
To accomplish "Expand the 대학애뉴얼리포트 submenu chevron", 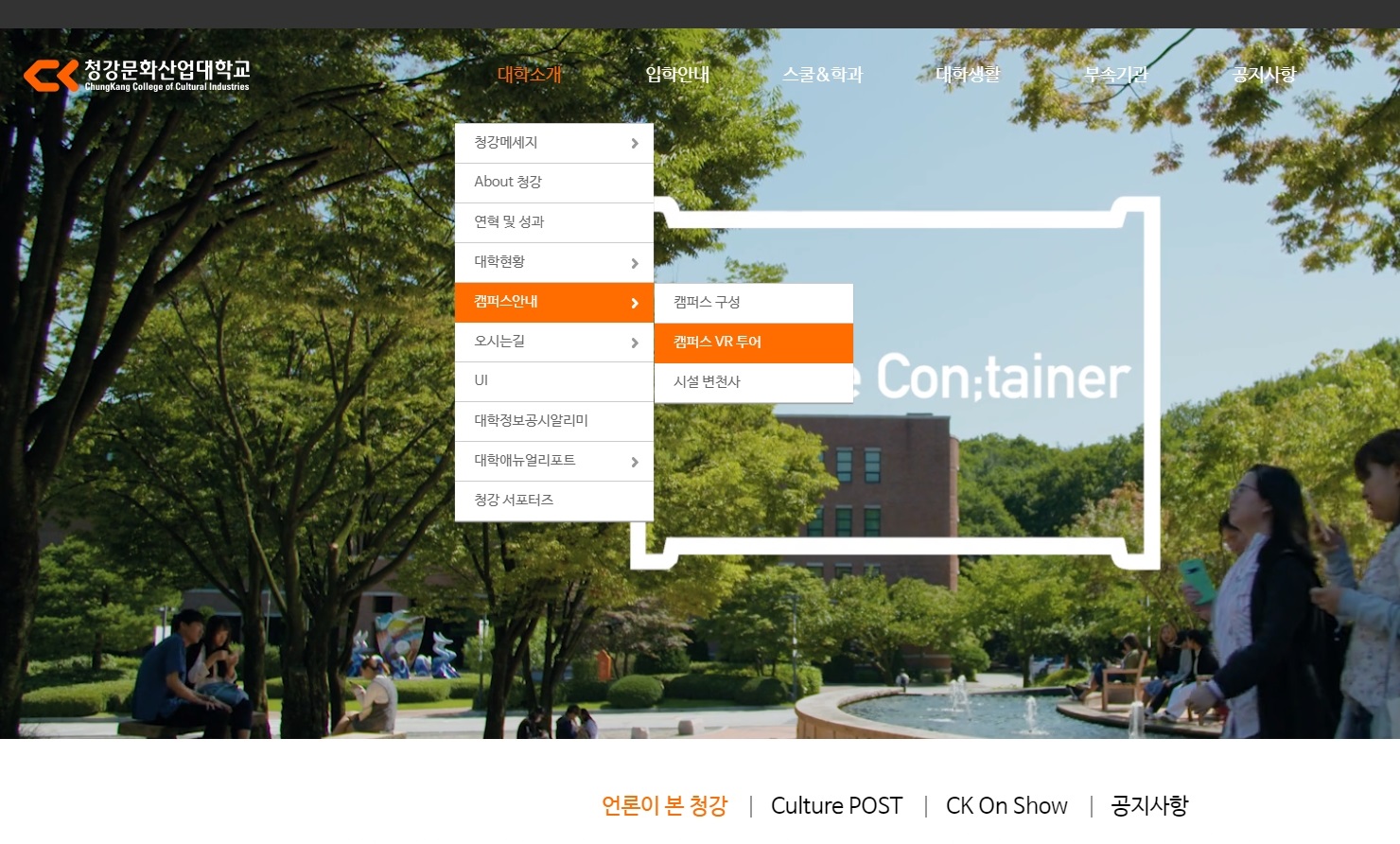I will pyautogui.click(x=635, y=462).
